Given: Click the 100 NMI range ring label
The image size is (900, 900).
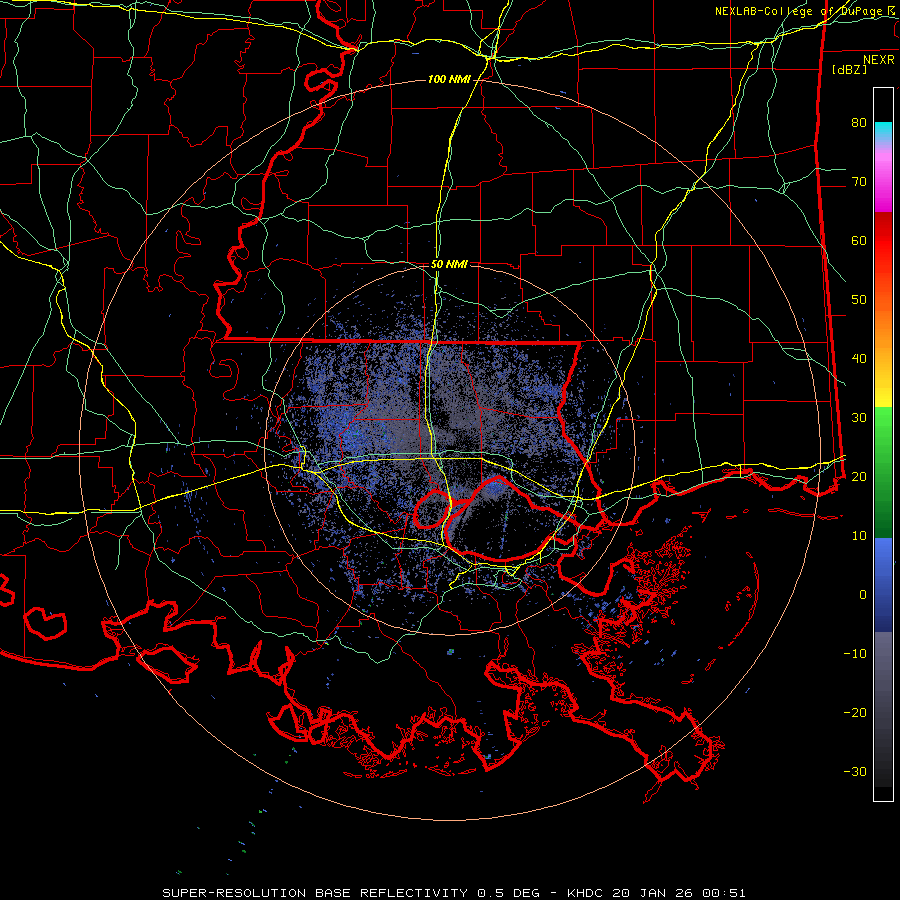Looking at the screenshot, I should coord(449,79).
